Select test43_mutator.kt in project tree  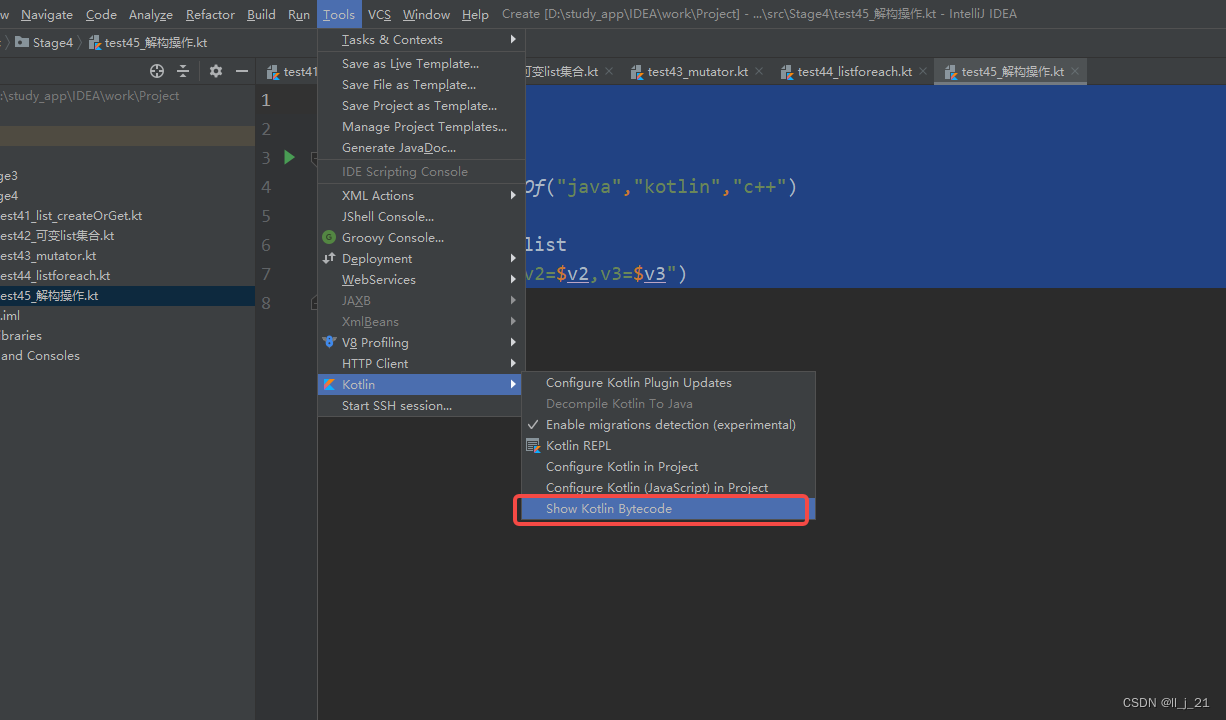pyautogui.click(x=48, y=256)
